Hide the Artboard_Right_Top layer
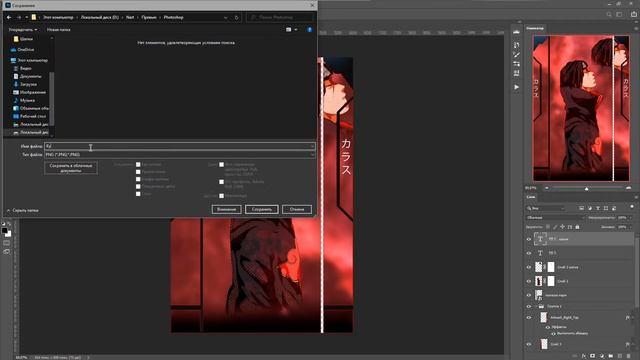Viewport: 640px width, 360px height. click(x=529, y=318)
